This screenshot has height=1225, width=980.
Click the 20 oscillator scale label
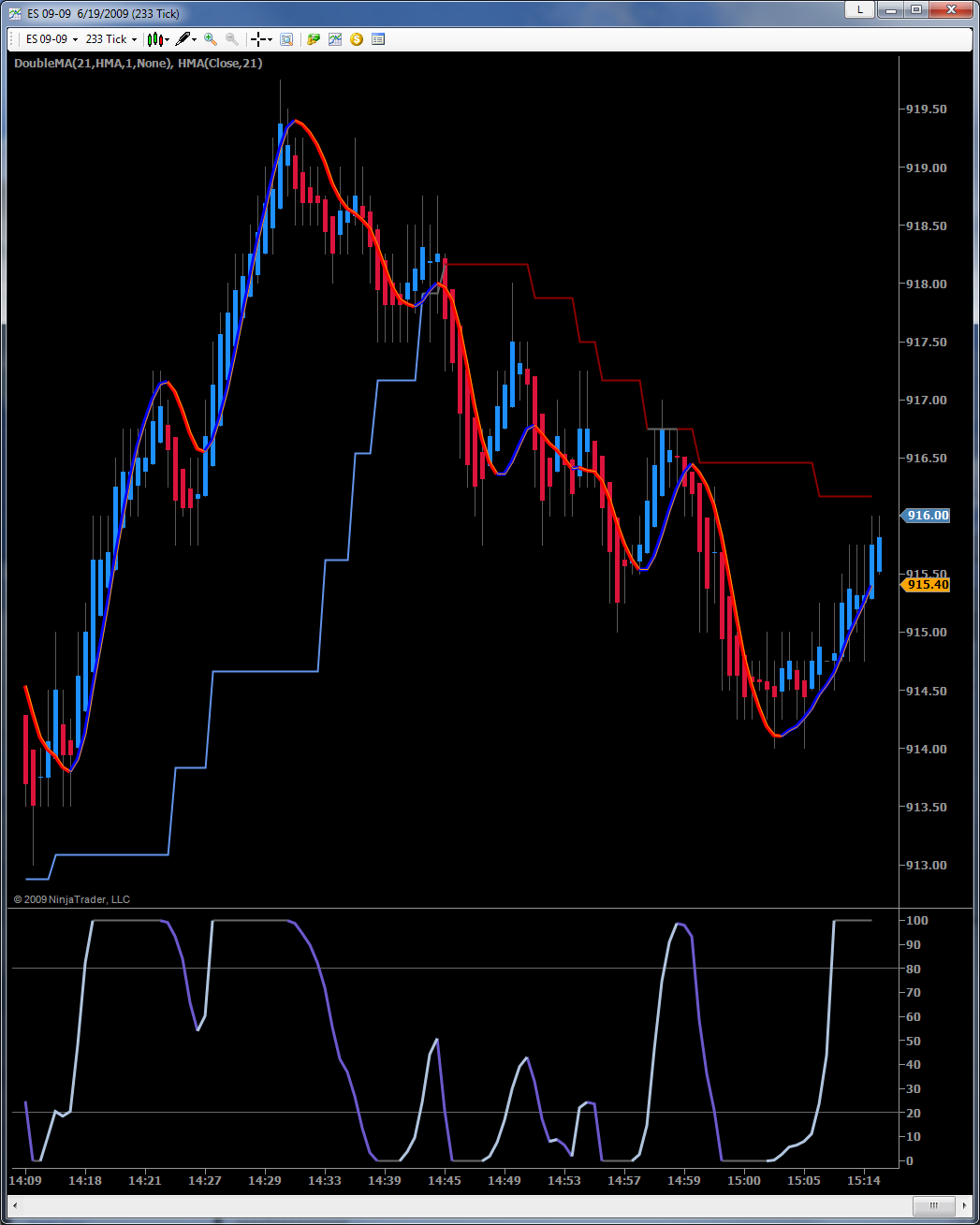(913, 1114)
